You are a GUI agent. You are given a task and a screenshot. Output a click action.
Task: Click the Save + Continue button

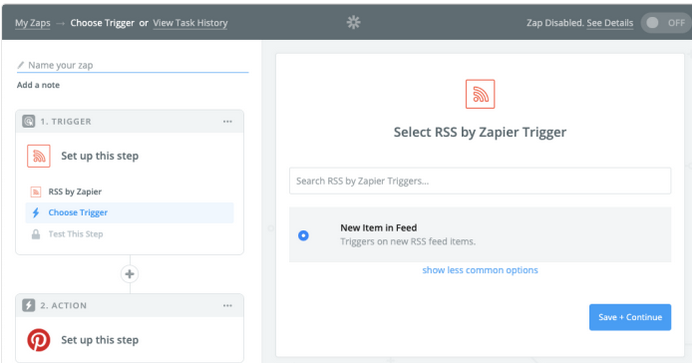click(630, 317)
